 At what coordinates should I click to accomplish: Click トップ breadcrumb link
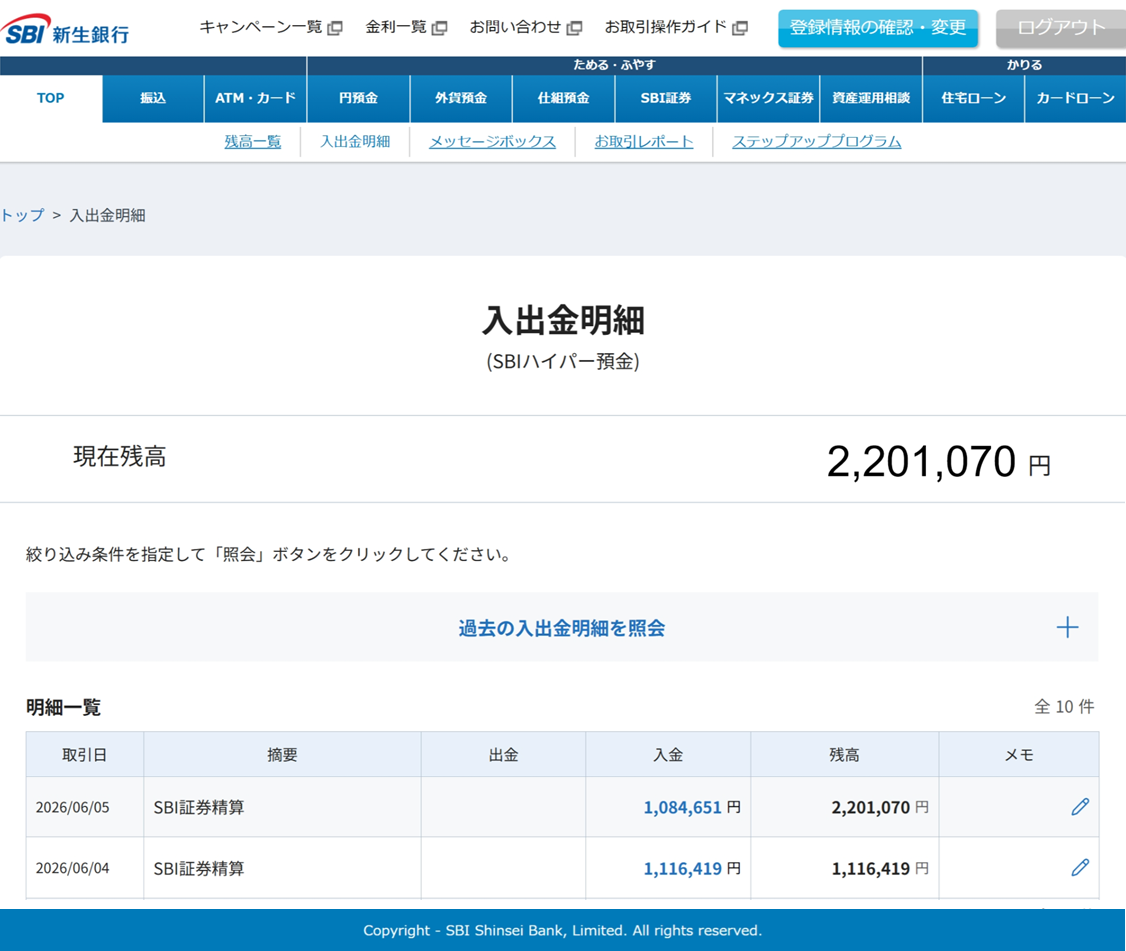click(x=22, y=215)
